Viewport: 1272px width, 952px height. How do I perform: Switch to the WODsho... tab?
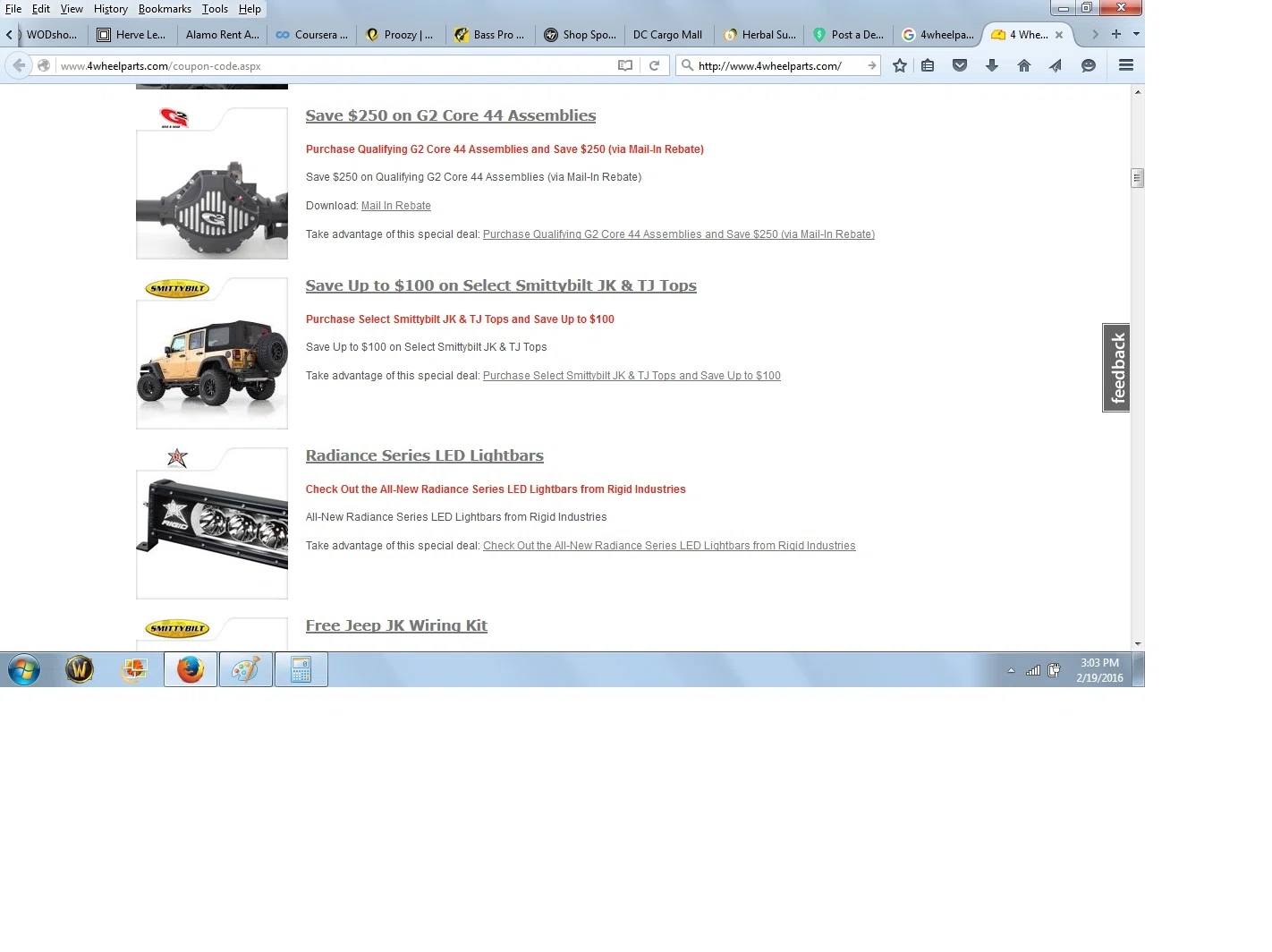click(52, 35)
